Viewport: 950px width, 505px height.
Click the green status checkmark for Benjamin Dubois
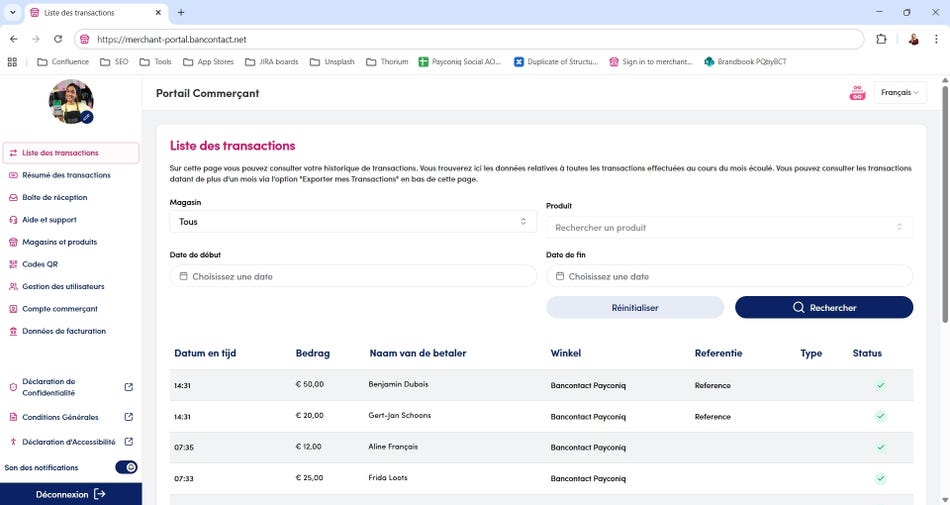(x=880, y=385)
